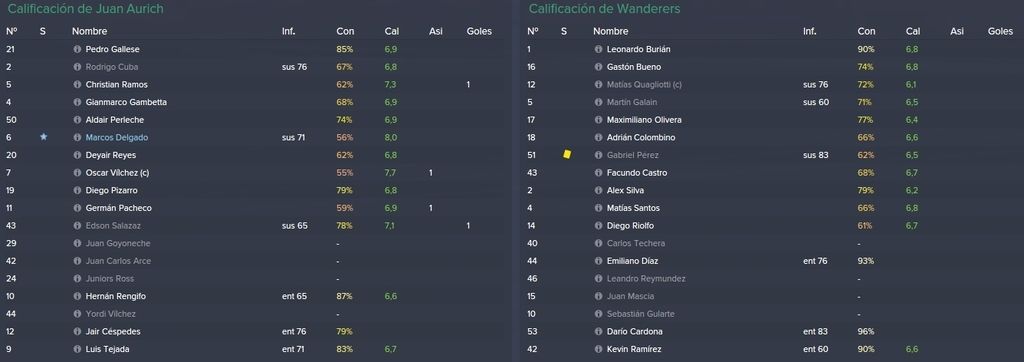Click the info icon beside Kevin Ramírez

coord(598,349)
